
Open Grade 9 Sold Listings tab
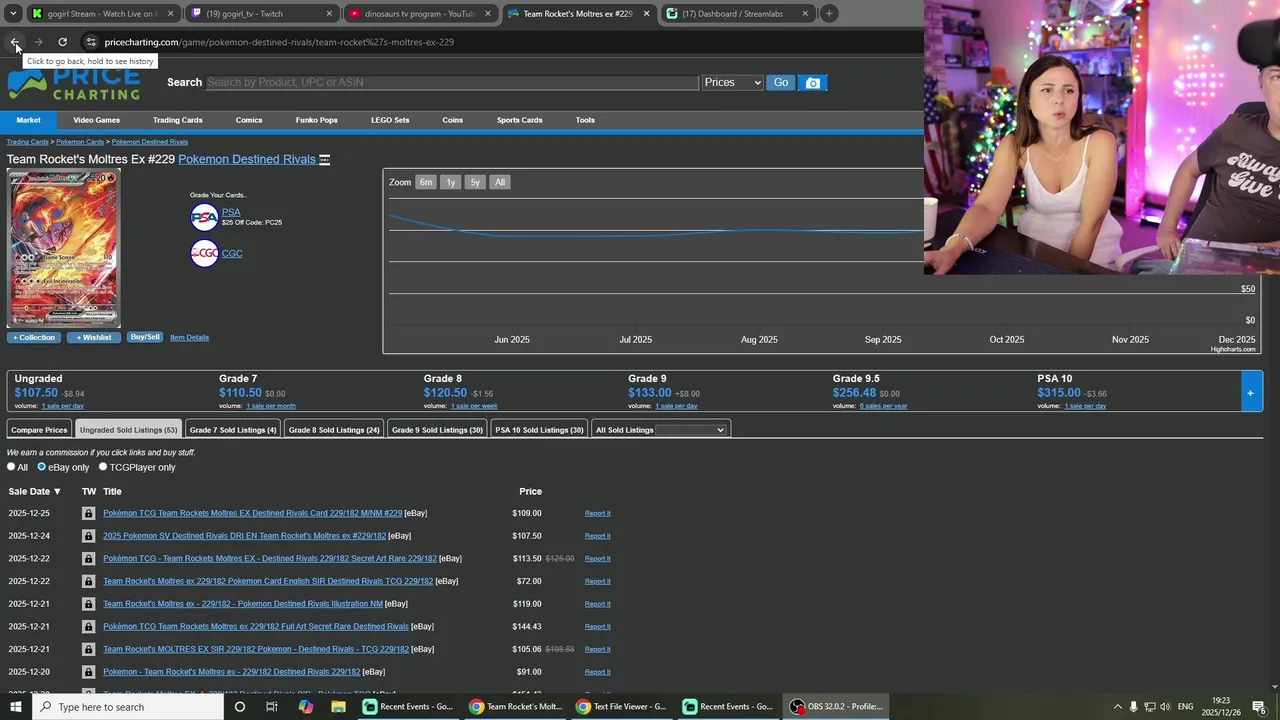(x=437, y=430)
